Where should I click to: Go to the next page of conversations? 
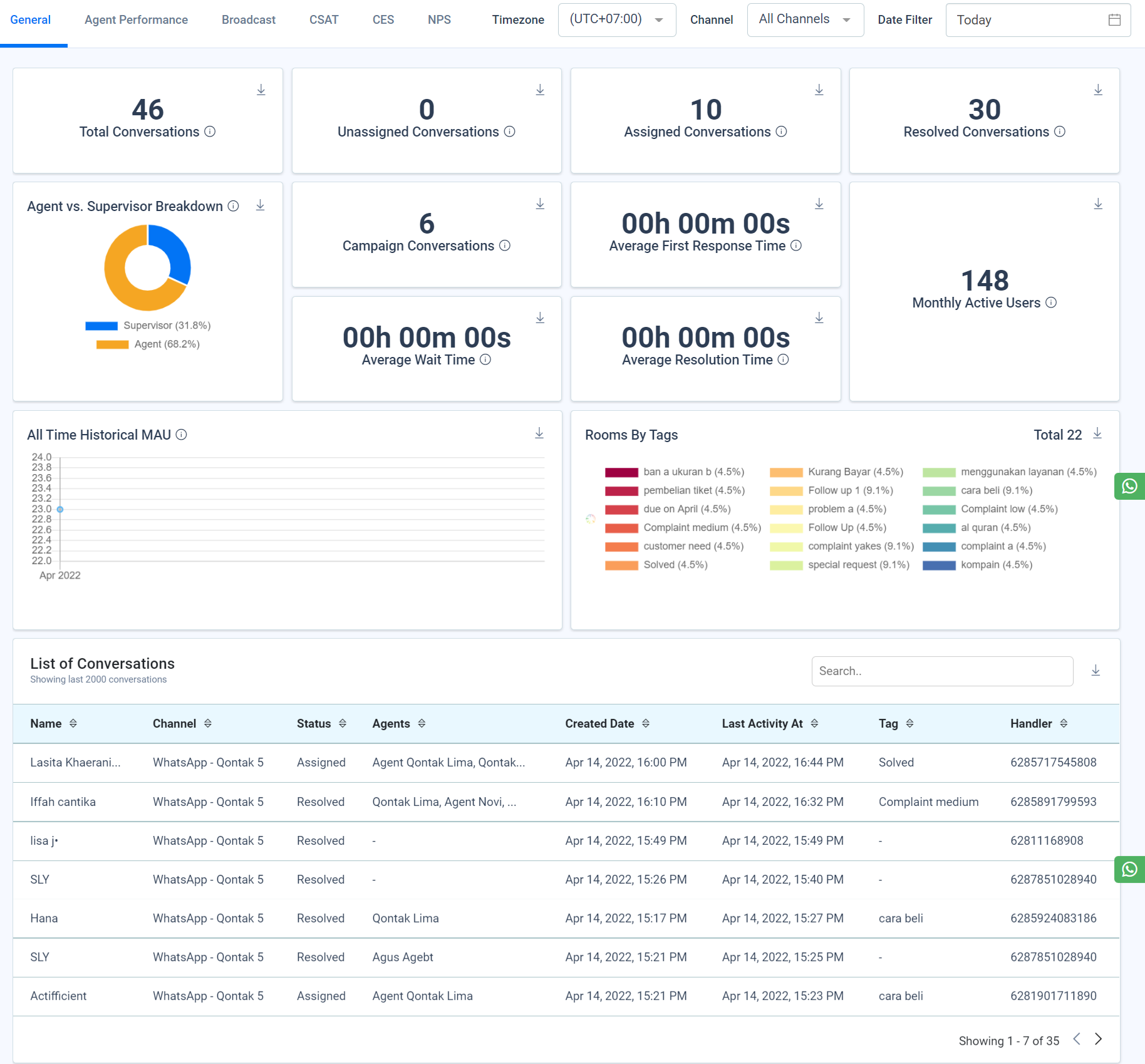point(1098,1038)
